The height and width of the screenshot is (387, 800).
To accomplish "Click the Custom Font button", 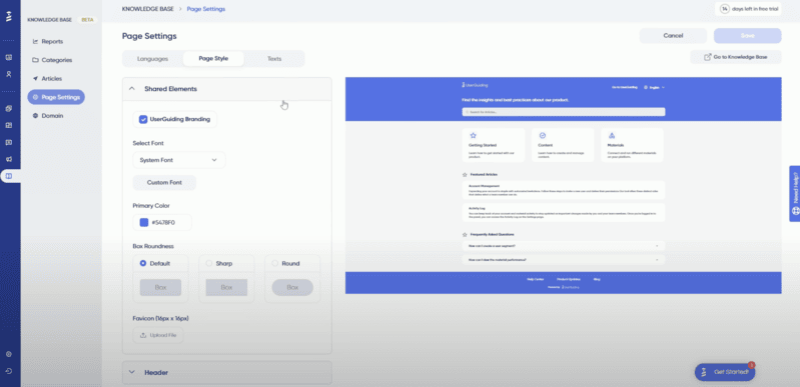I will click(164, 183).
